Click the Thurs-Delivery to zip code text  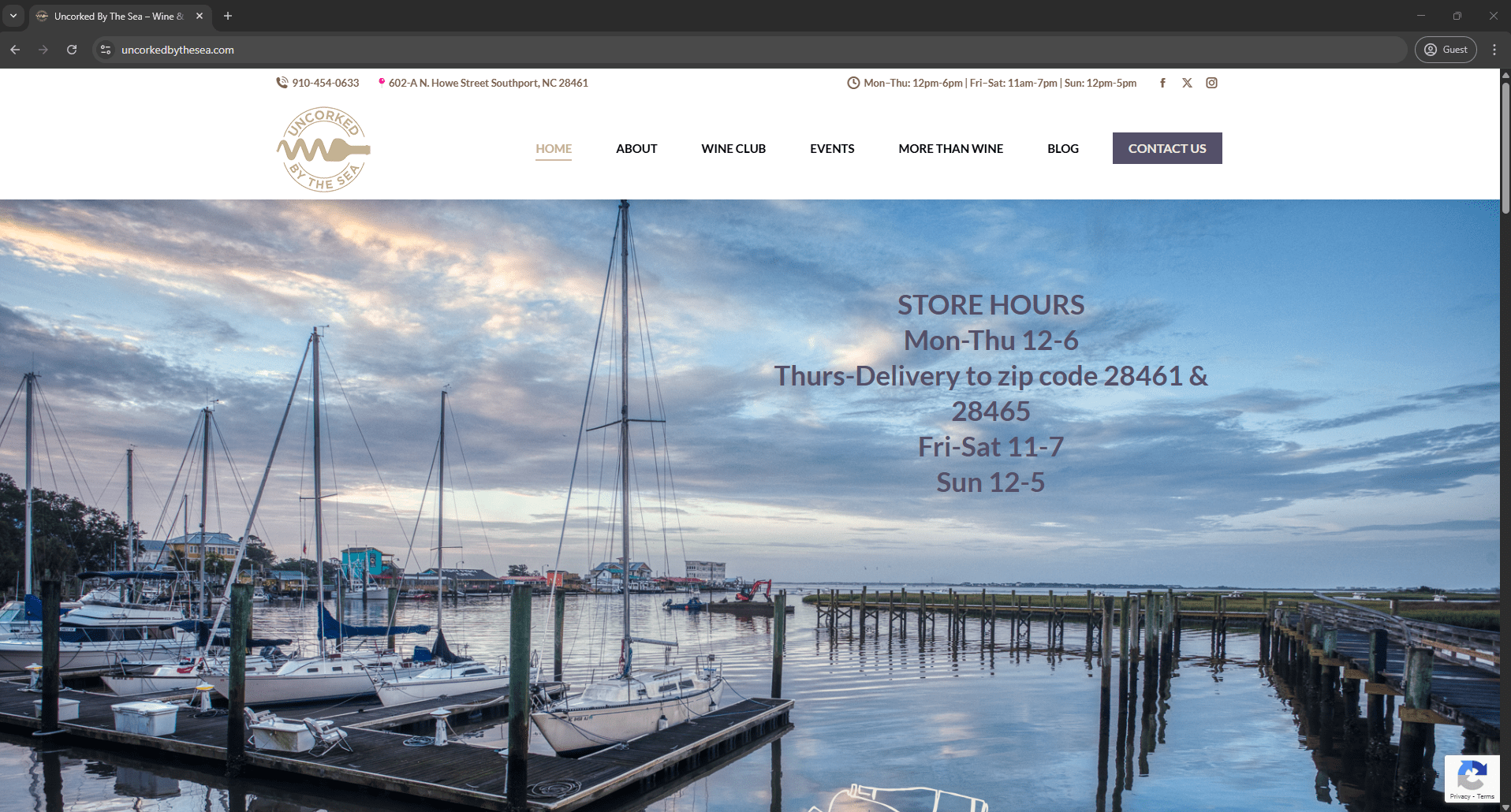pos(991,393)
